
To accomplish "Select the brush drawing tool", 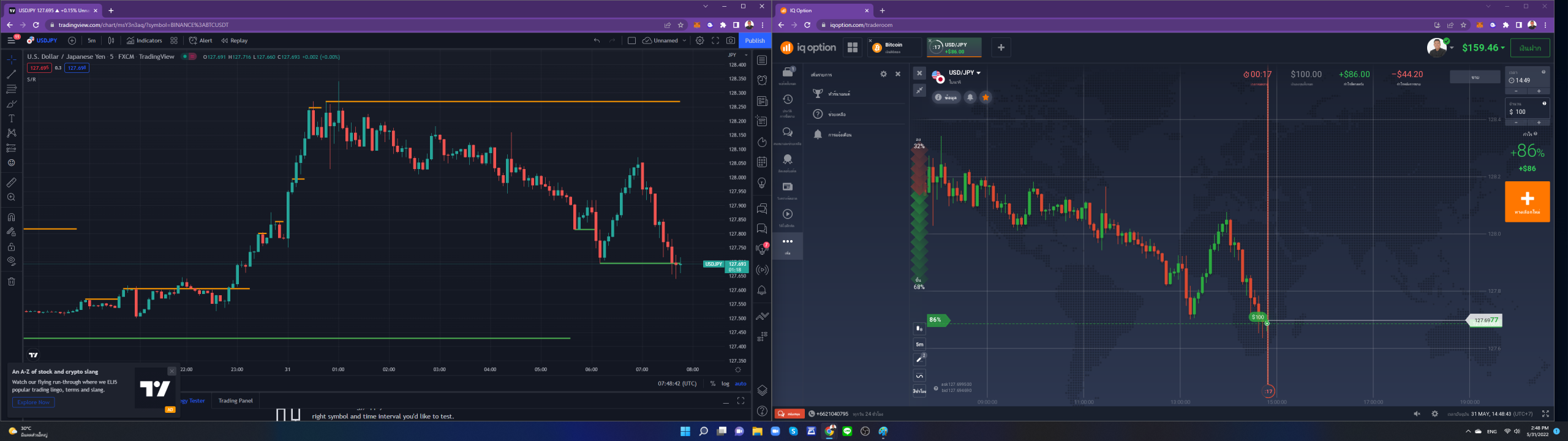I will 11,104.
